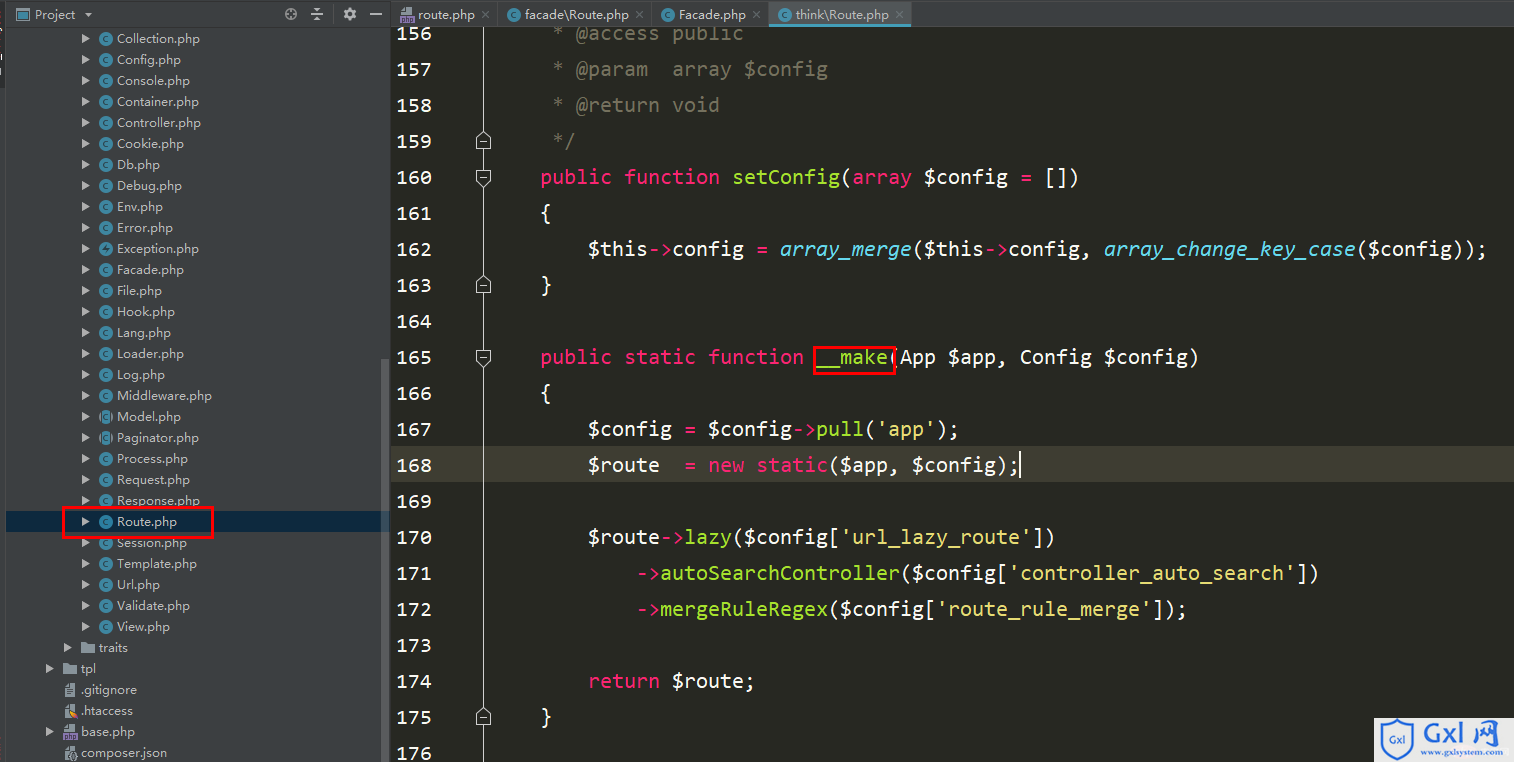The image size is (1514, 762).
Task: Click the traits folder icon
Action: (x=88, y=648)
